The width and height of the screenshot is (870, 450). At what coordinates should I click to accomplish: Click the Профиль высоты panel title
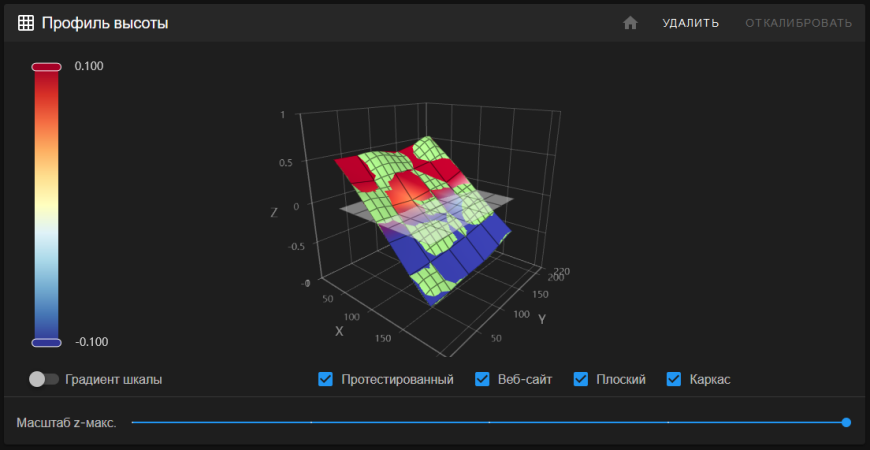[104, 23]
